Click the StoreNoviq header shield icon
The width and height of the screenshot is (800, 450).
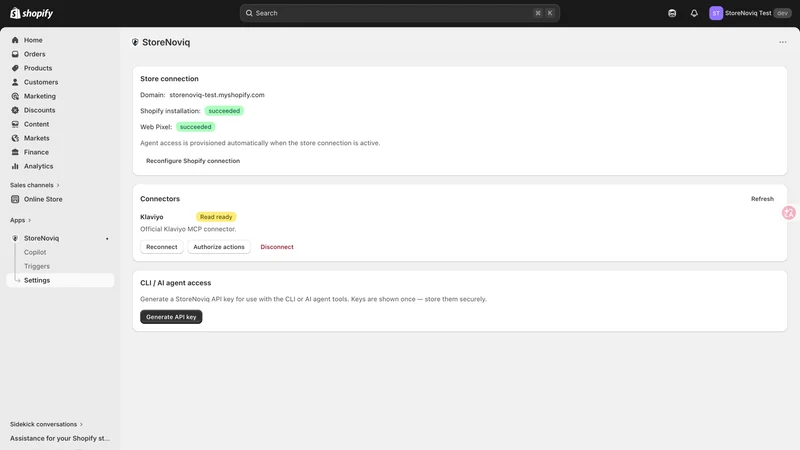(x=135, y=42)
